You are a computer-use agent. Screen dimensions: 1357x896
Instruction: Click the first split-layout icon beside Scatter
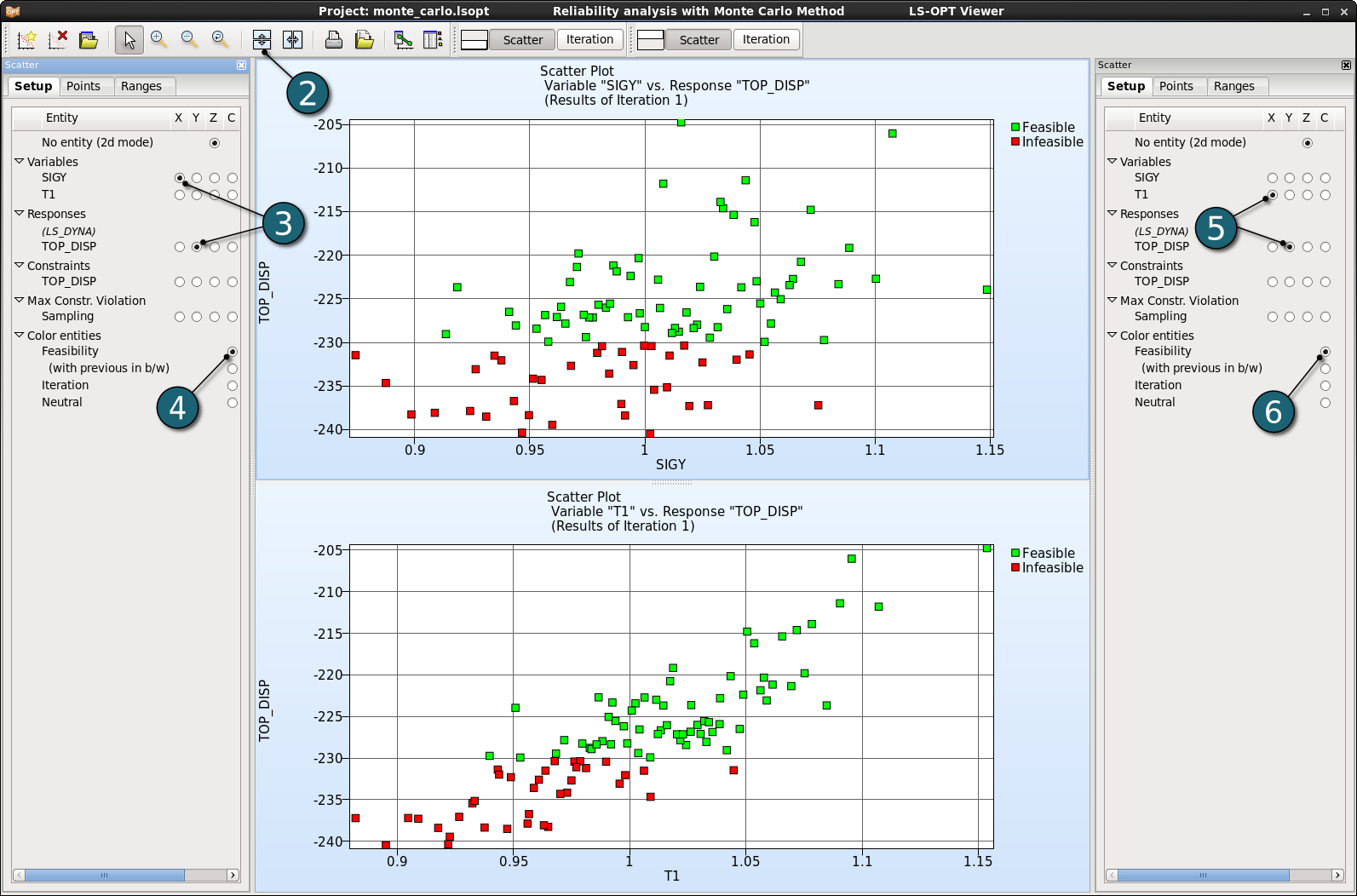(474, 40)
